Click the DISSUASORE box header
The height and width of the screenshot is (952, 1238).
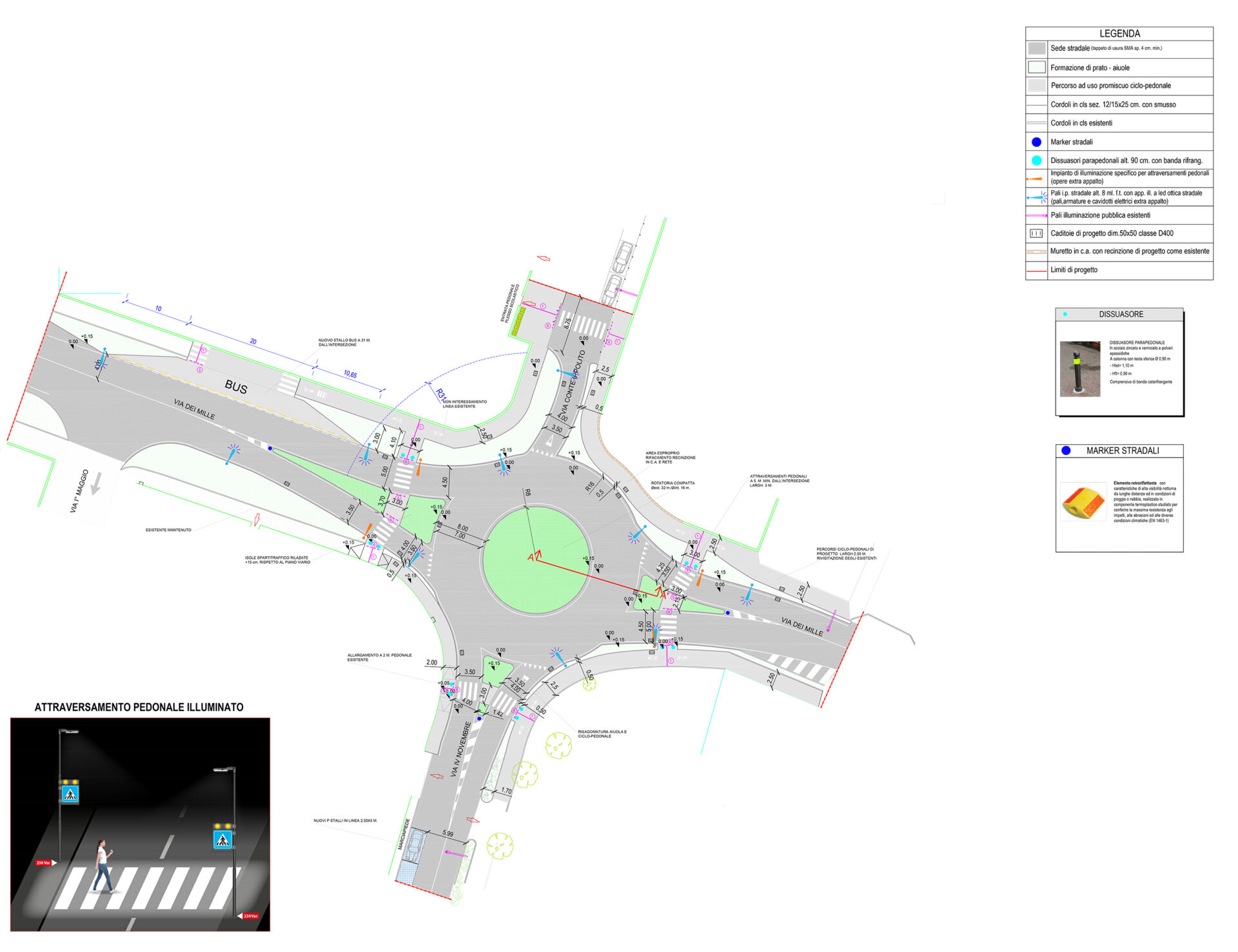[x=1121, y=315]
